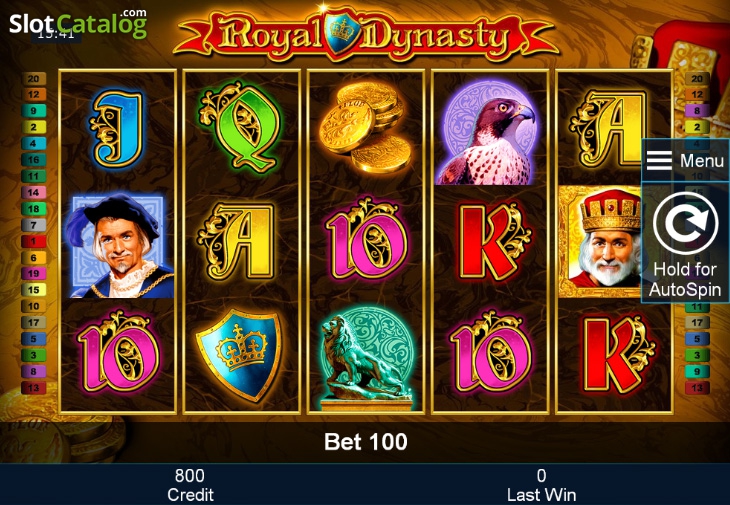The image size is (730, 505).
Task: Click the Royal Dynasty title banner
Action: [x=365, y=35]
